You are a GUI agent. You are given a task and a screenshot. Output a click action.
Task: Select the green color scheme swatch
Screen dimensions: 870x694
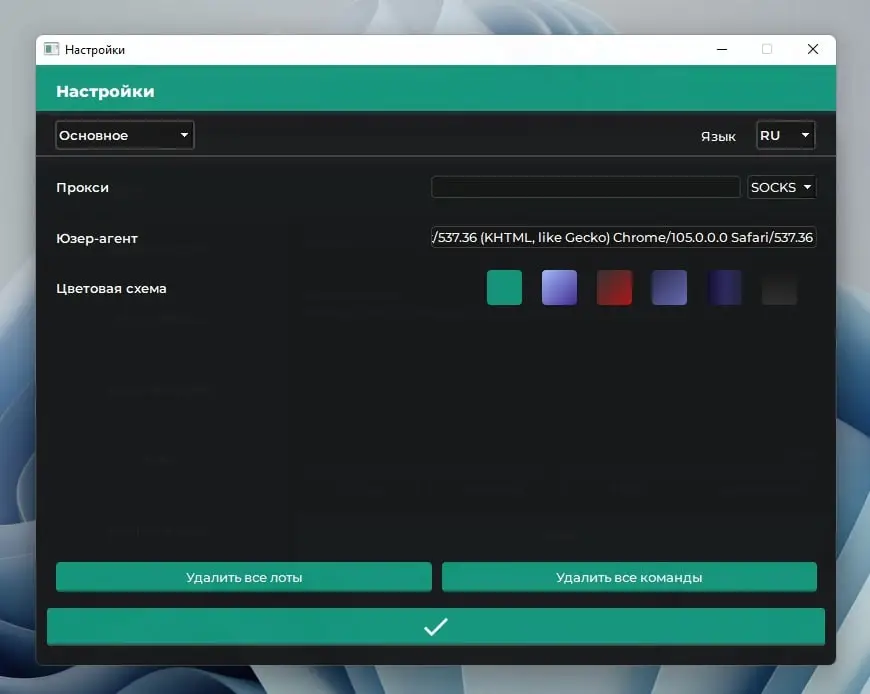tap(504, 287)
